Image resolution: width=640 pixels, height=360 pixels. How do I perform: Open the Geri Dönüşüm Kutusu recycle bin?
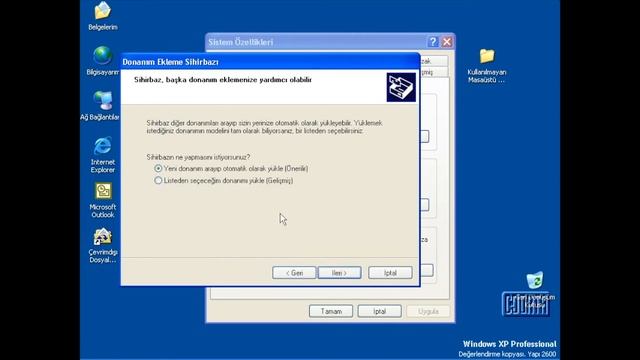click(534, 280)
